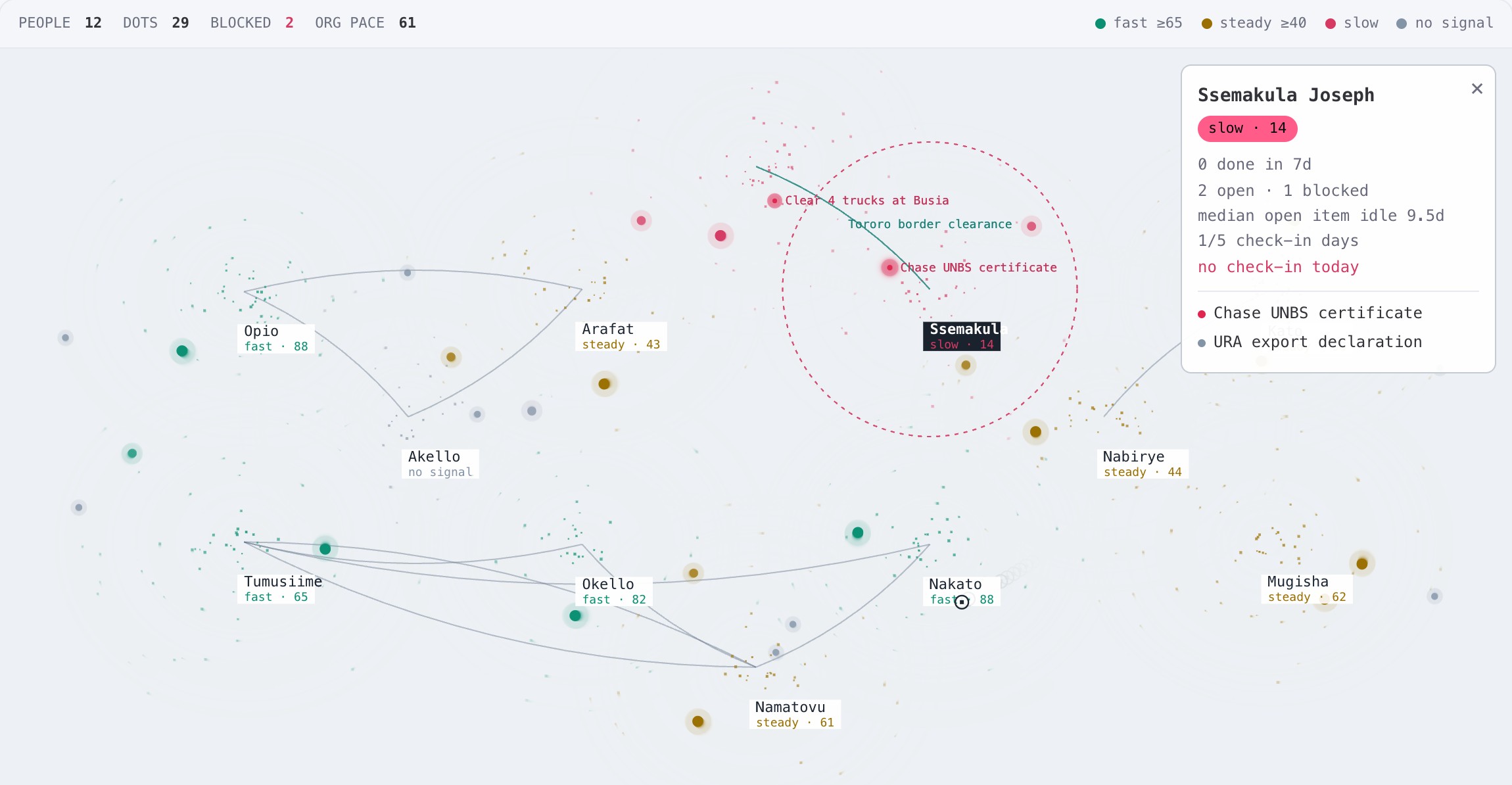This screenshot has height=785, width=1512.
Task: Select the Arafat person label
Action: tap(621, 337)
